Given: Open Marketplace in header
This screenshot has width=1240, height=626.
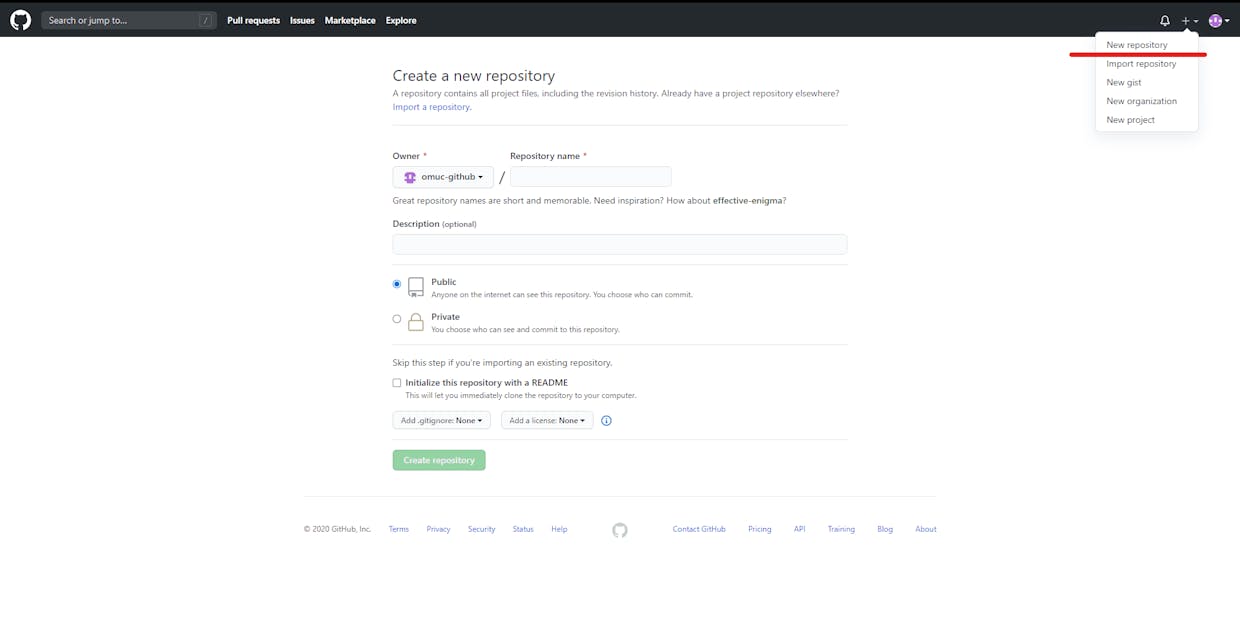Looking at the screenshot, I should (x=350, y=20).
